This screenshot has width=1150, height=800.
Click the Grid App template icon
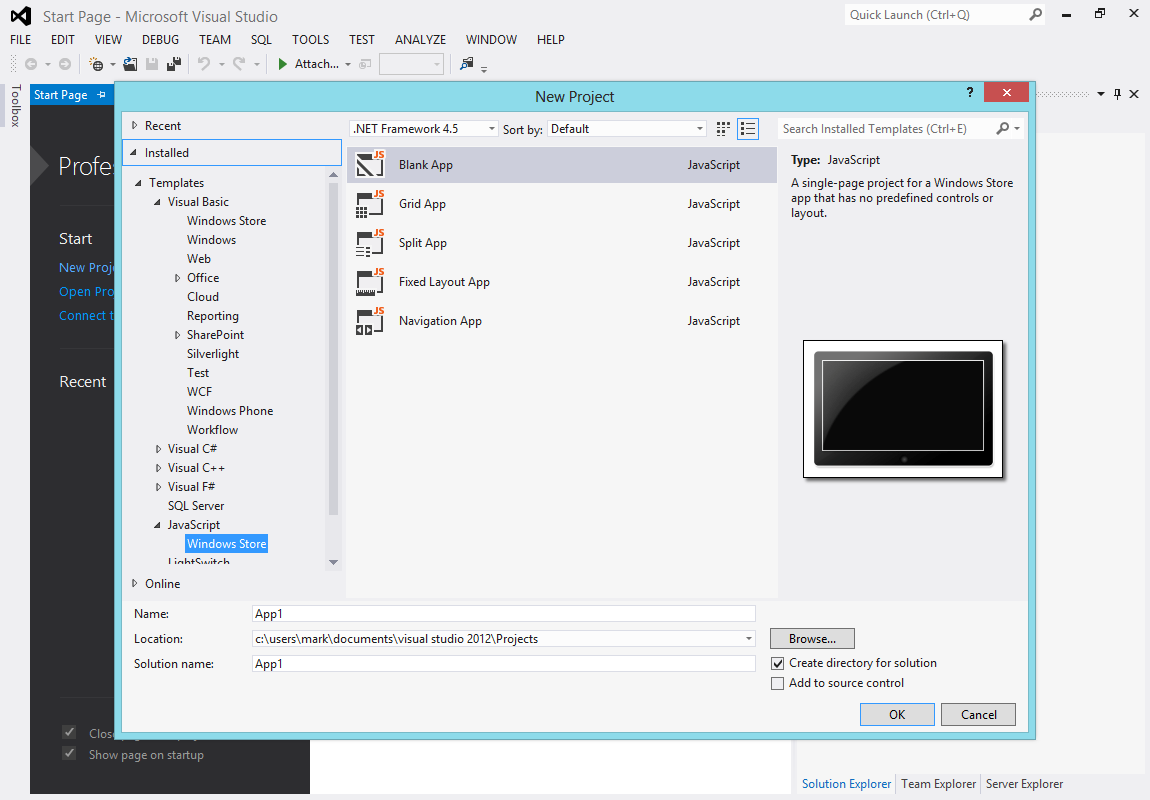[x=370, y=204]
